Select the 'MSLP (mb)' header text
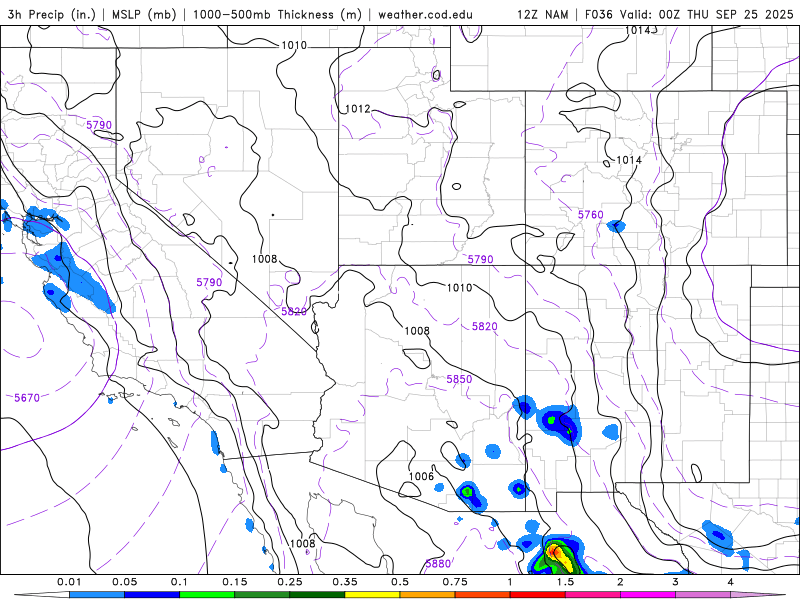This screenshot has height=600, width=800. [x=143, y=14]
